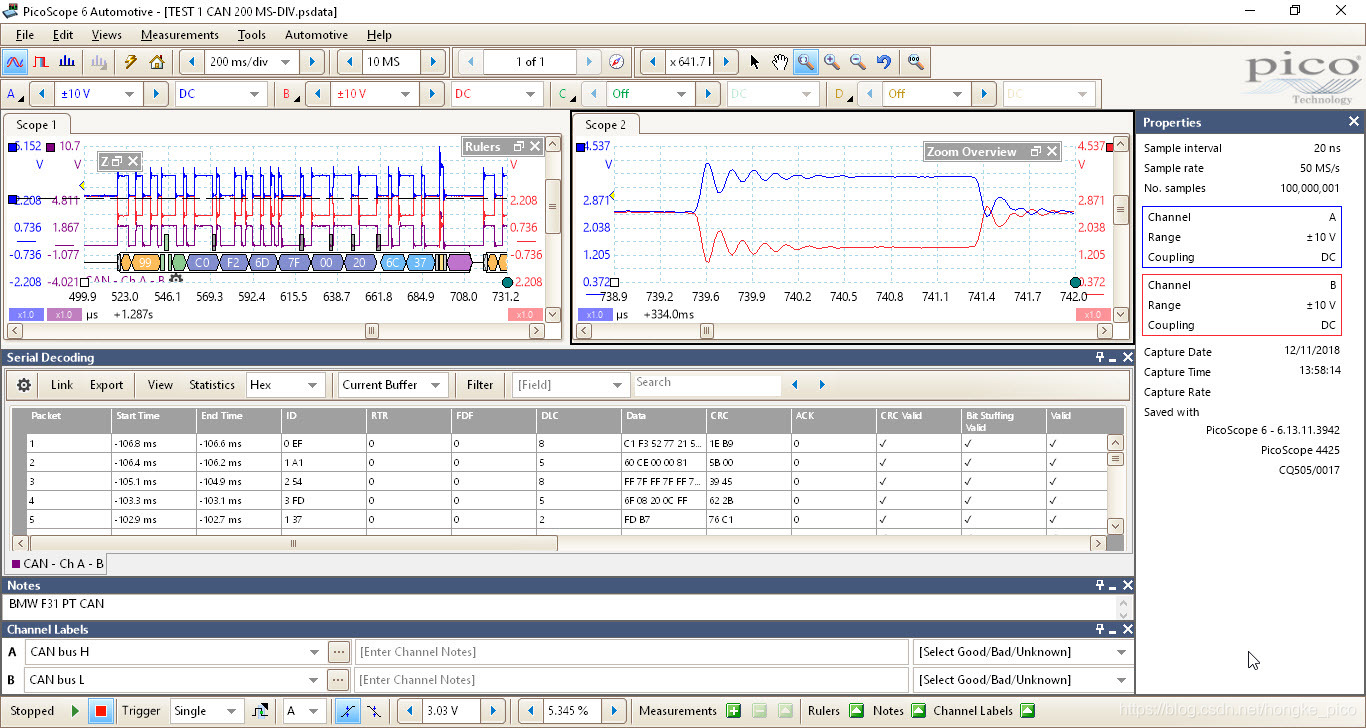Click the Zoom out magnifier icon
Screen dimensions: 1366x728
click(858, 62)
